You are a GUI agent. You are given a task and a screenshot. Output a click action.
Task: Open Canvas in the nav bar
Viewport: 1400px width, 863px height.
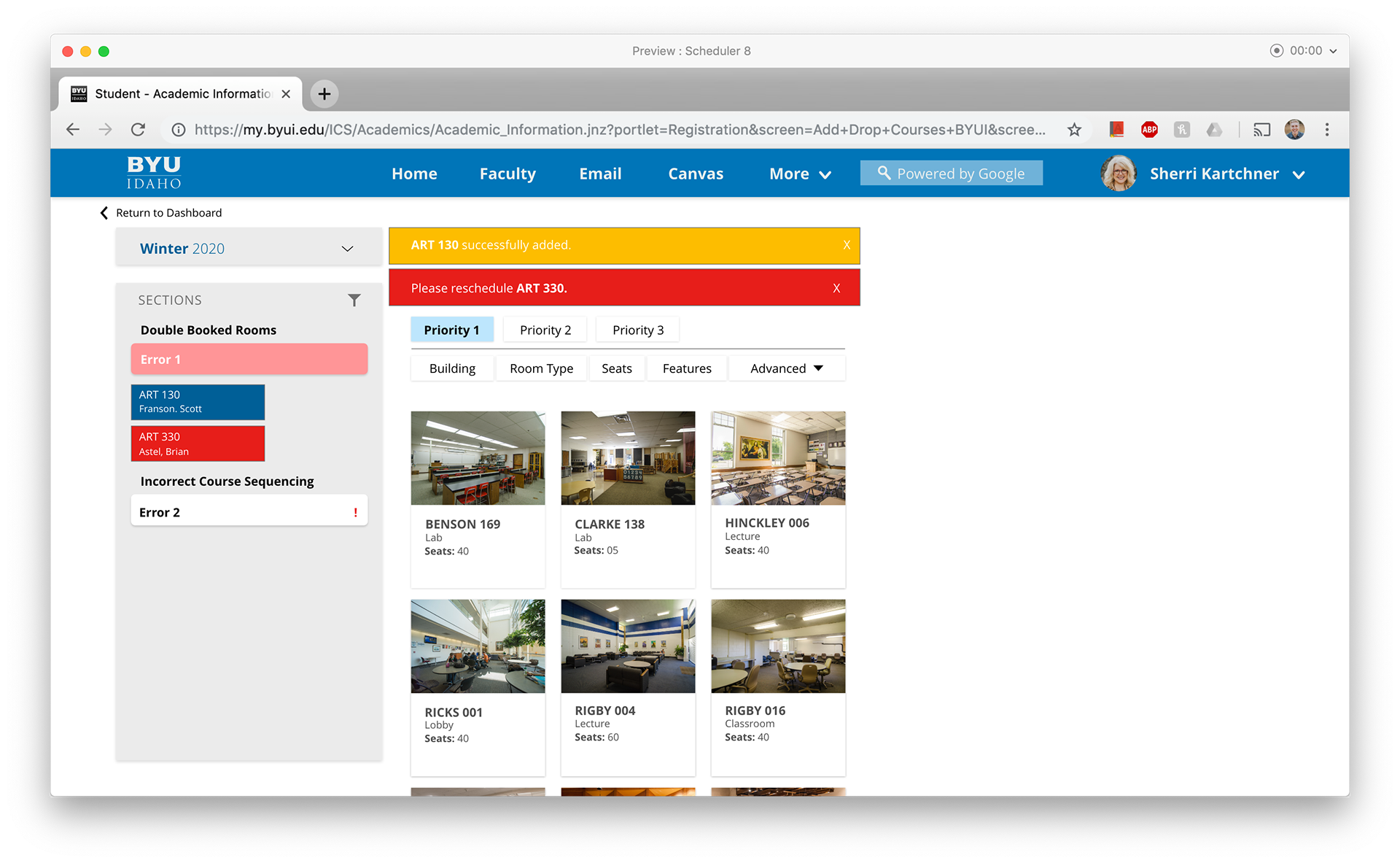pyautogui.click(x=696, y=174)
